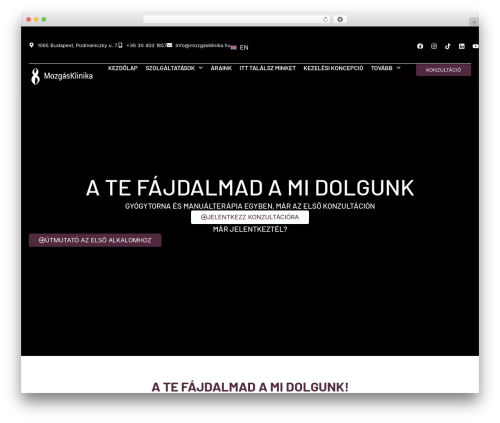Switch language to EN
Image resolution: width=500 pixels, height=423 pixels.
pyautogui.click(x=244, y=47)
